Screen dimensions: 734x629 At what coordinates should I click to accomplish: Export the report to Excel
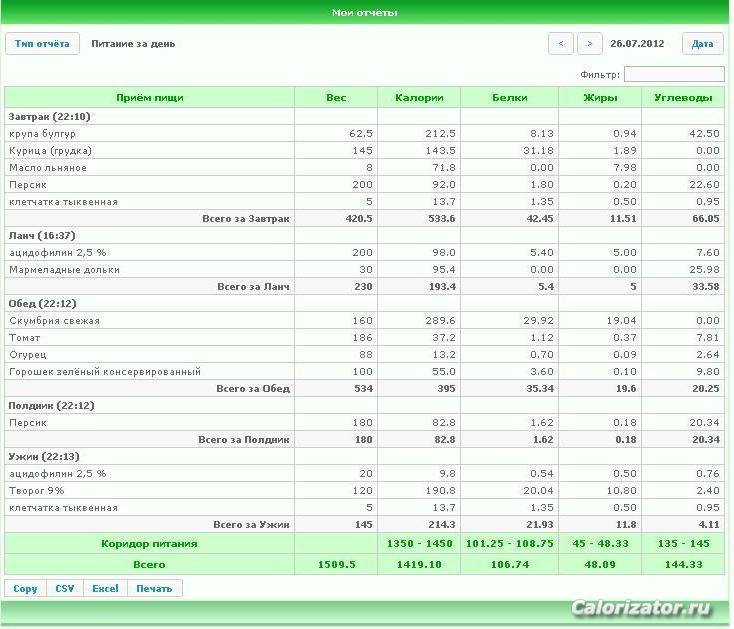(105, 588)
